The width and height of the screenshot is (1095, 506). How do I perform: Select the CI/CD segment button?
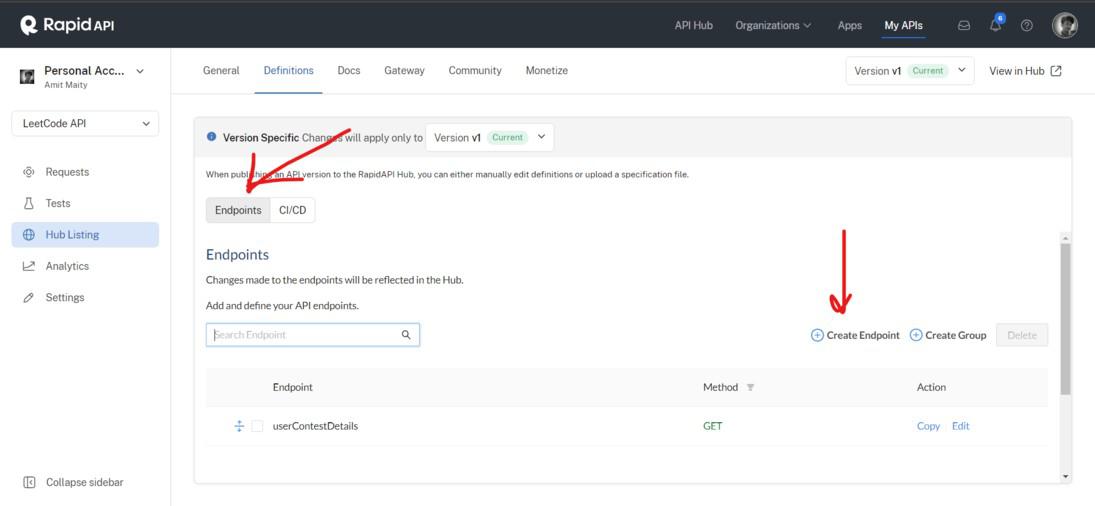(293, 210)
